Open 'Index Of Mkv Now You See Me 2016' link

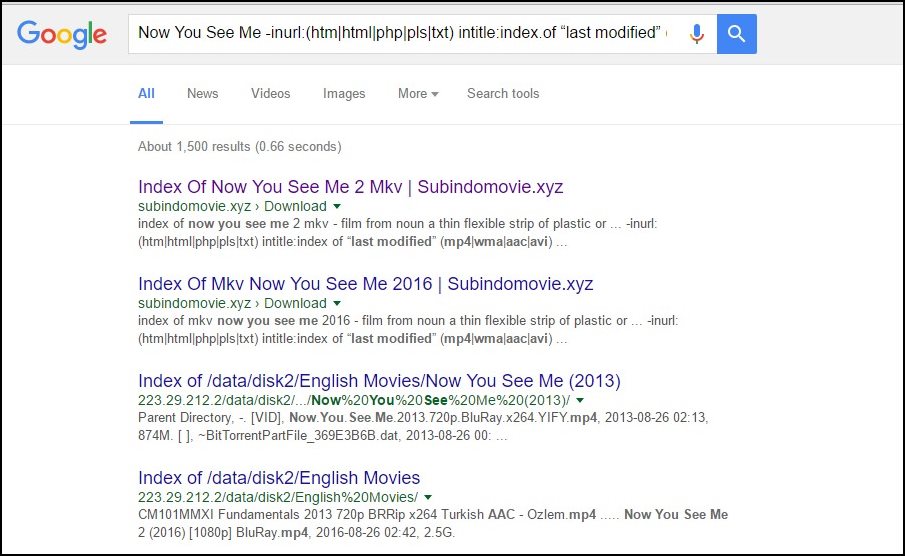(365, 284)
